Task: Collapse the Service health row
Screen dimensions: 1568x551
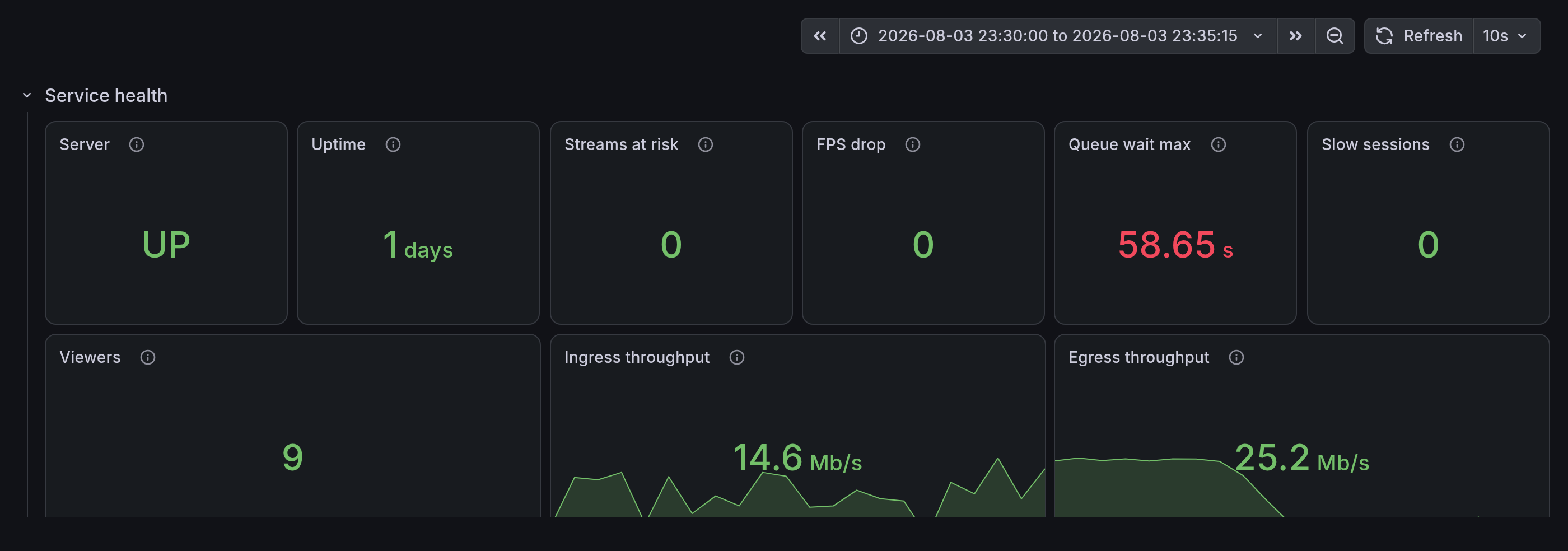Action: [27, 96]
